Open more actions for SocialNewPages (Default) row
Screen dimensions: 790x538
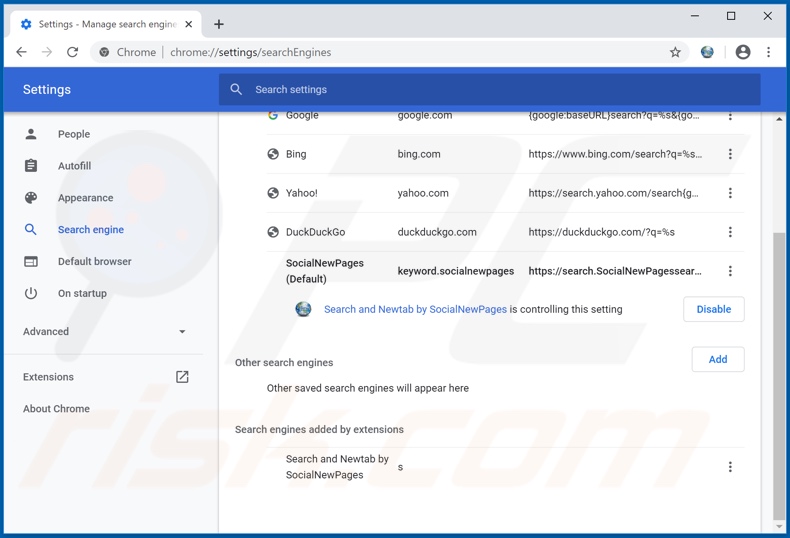click(730, 271)
